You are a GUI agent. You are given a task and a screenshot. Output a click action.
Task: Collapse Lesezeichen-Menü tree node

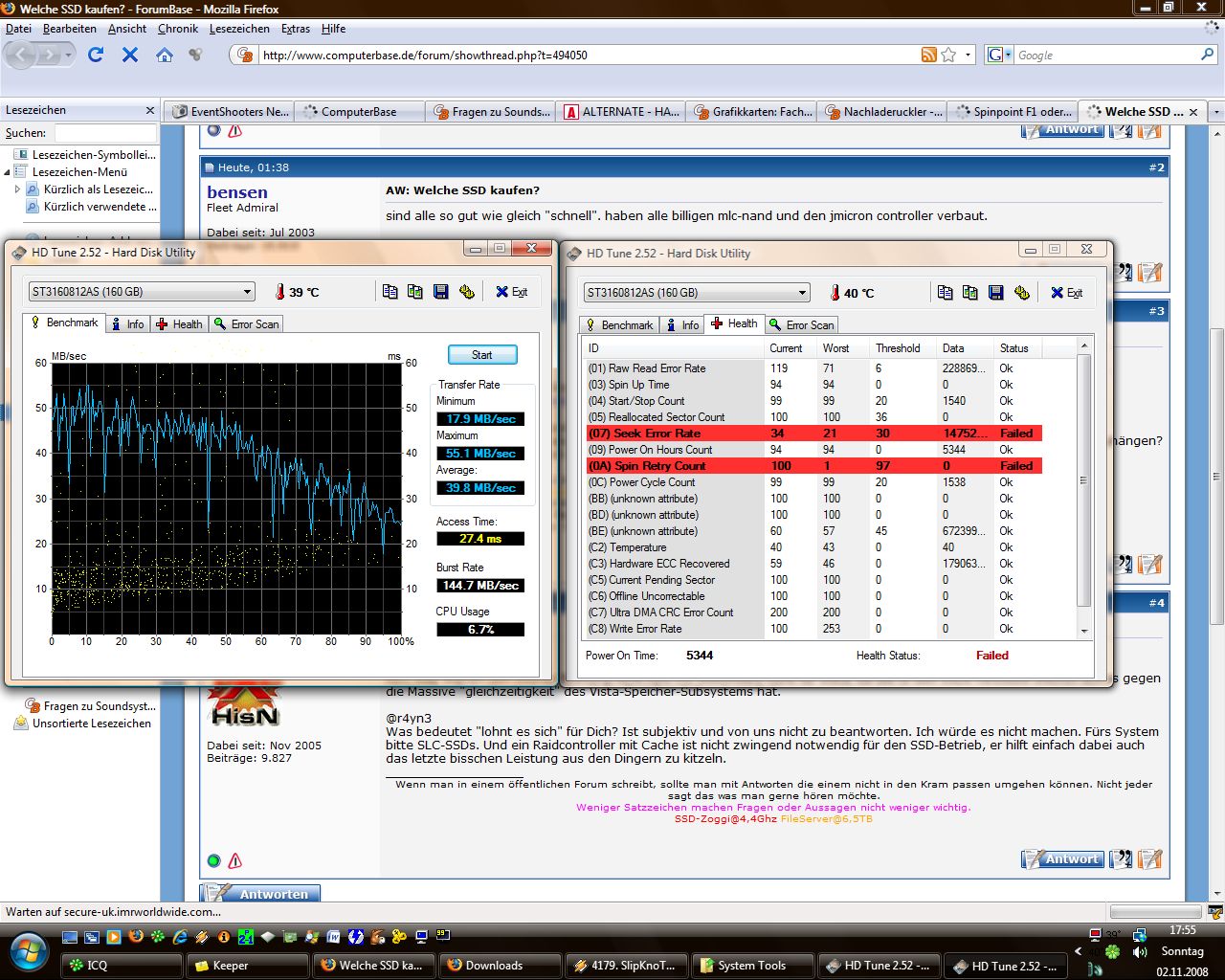click(x=8, y=172)
